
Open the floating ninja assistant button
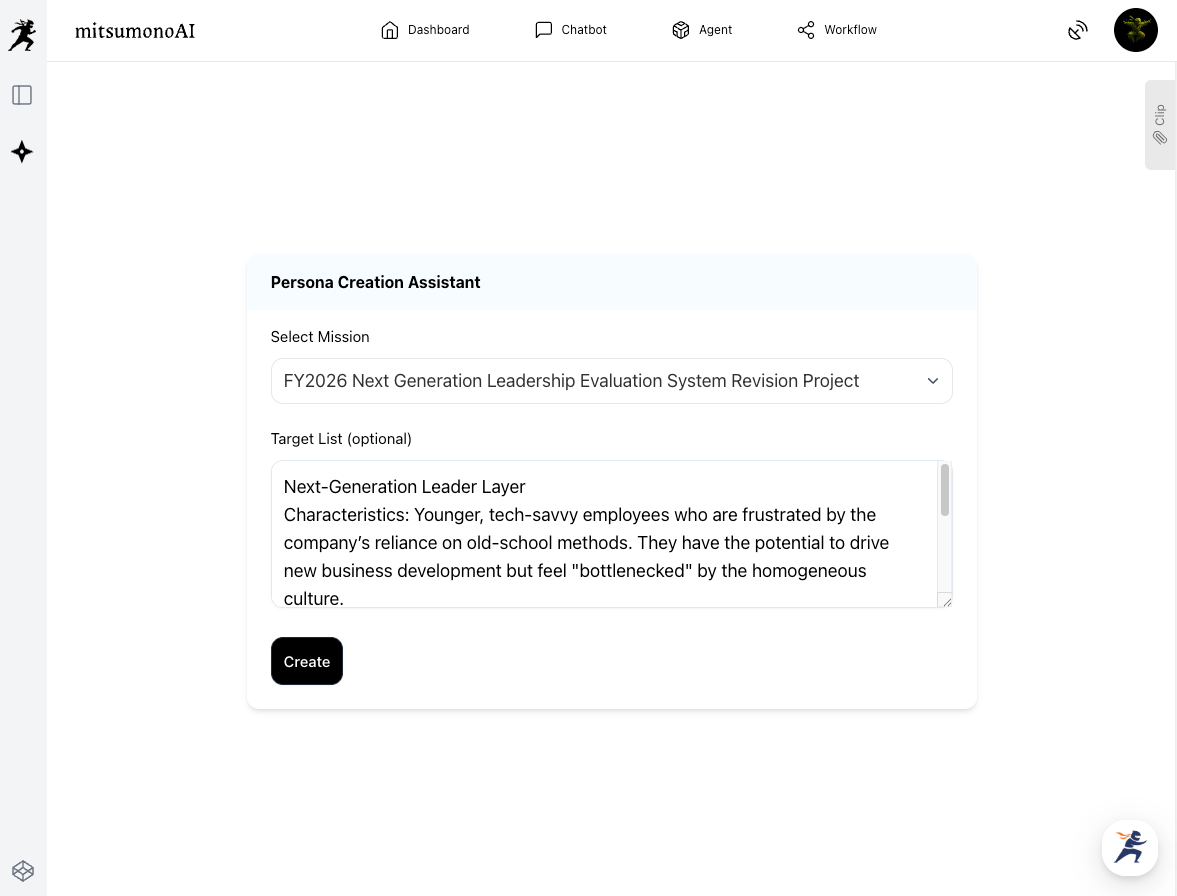pos(1130,848)
